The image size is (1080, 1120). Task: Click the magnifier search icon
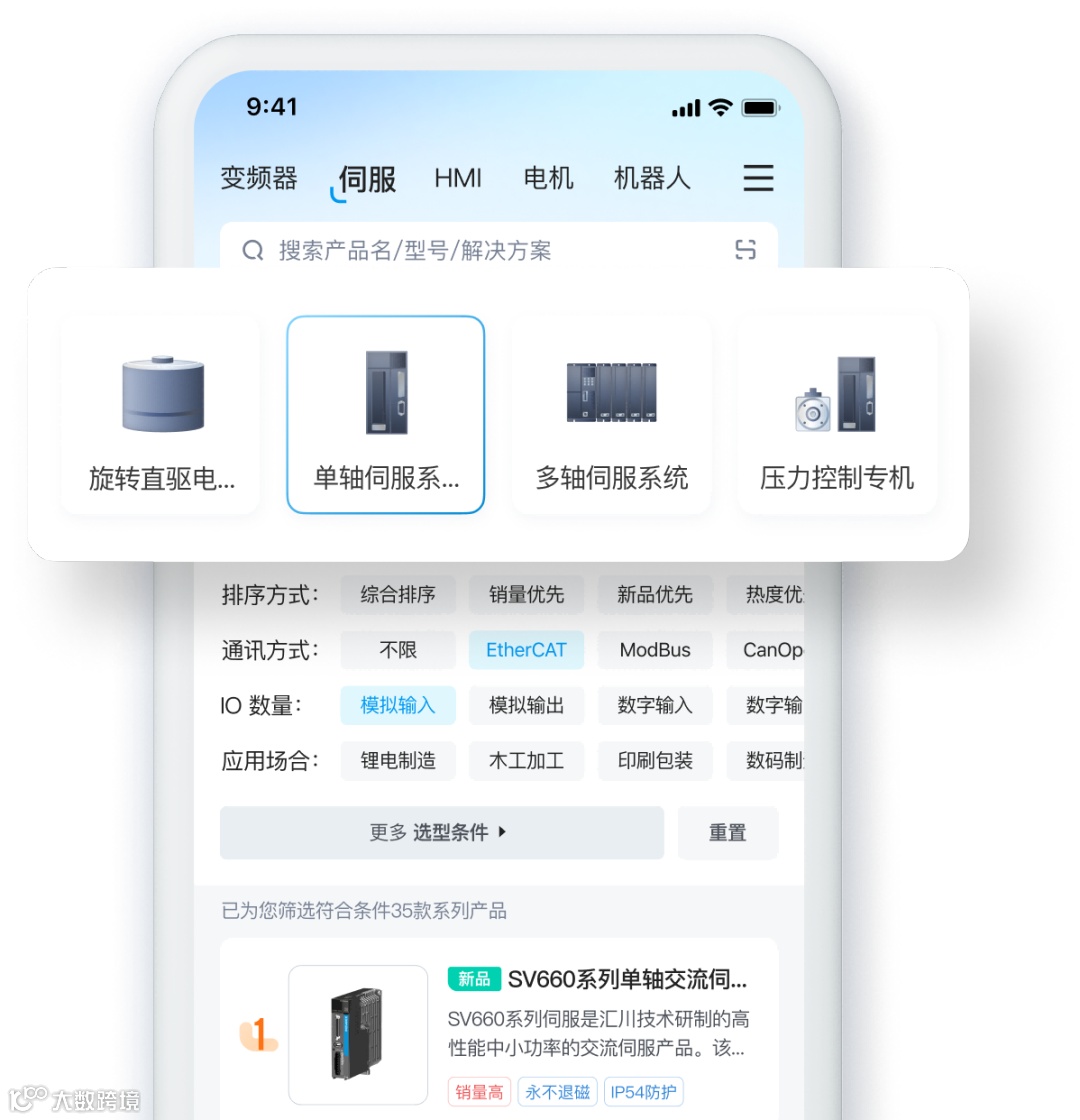(253, 251)
